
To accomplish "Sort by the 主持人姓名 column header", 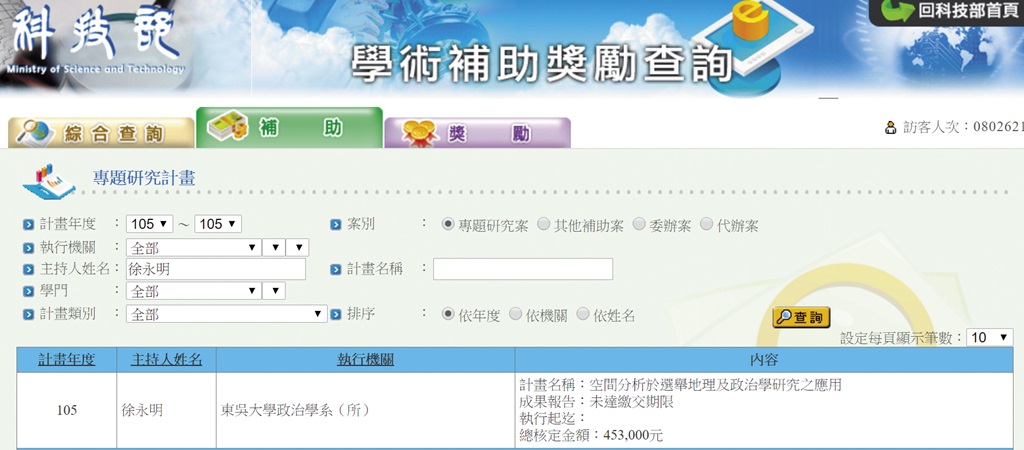I will (167, 359).
